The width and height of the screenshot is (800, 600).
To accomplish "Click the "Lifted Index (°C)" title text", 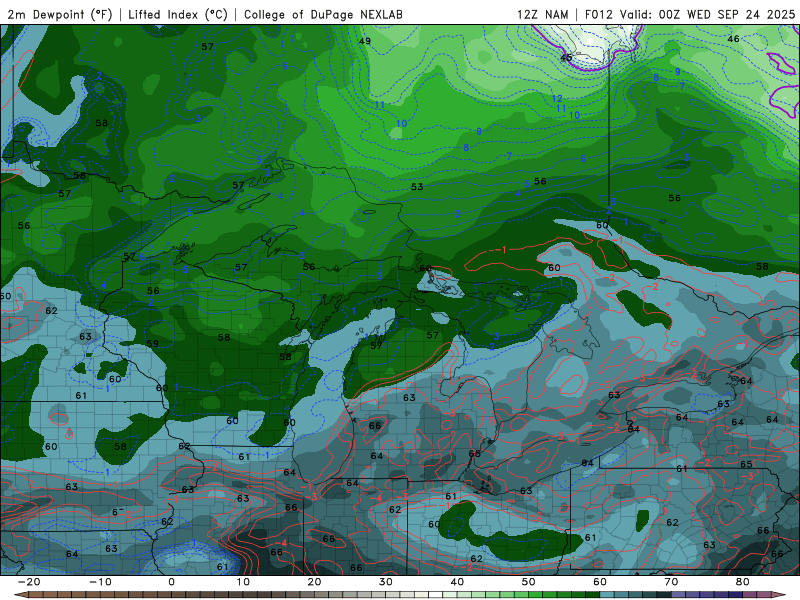I will (x=178, y=14).
